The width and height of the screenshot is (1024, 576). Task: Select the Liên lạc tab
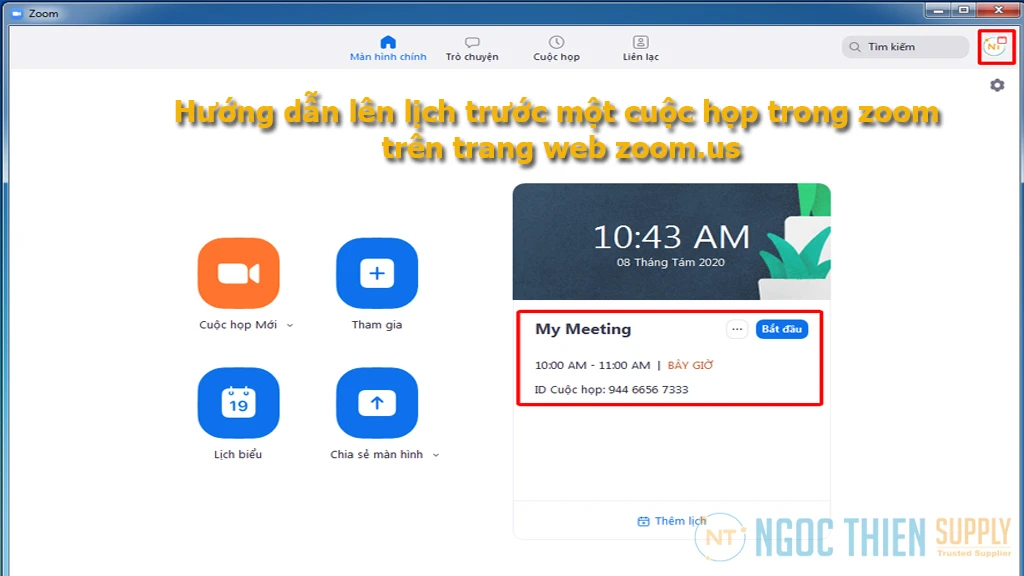tap(640, 47)
